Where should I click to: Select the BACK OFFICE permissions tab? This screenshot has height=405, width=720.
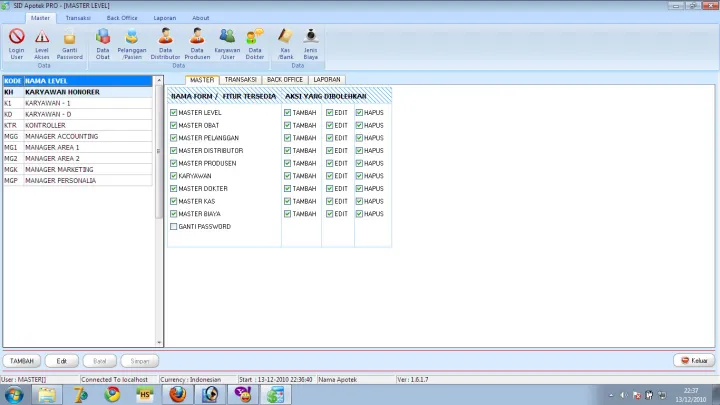tap(285, 79)
